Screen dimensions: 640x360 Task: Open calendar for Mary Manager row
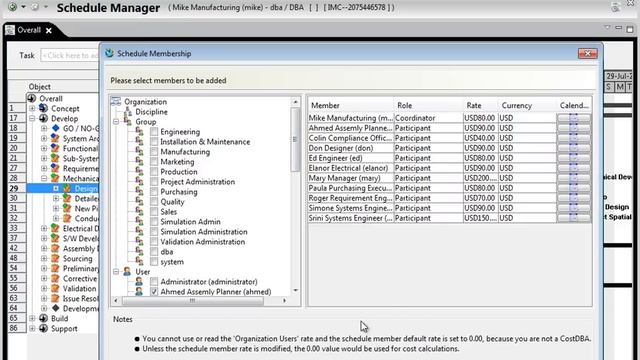click(x=573, y=178)
